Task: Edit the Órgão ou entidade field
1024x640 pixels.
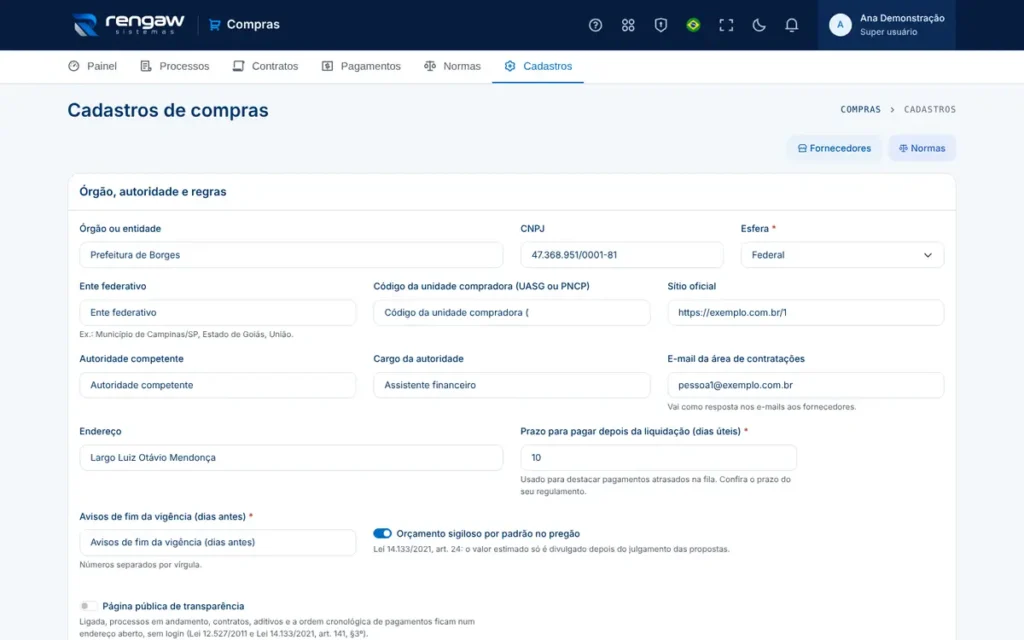Action: pos(291,255)
